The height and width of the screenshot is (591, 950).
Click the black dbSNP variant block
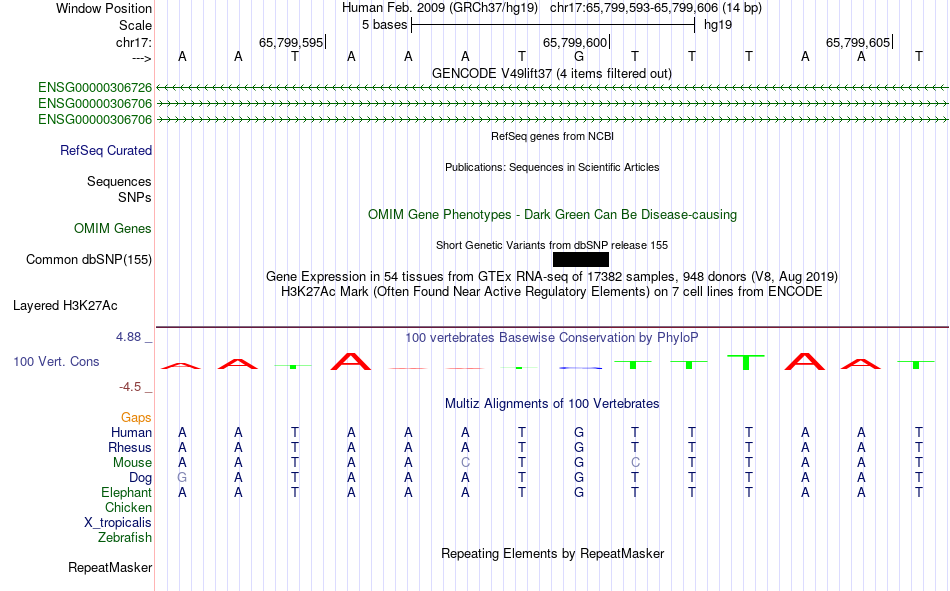[581, 259]
